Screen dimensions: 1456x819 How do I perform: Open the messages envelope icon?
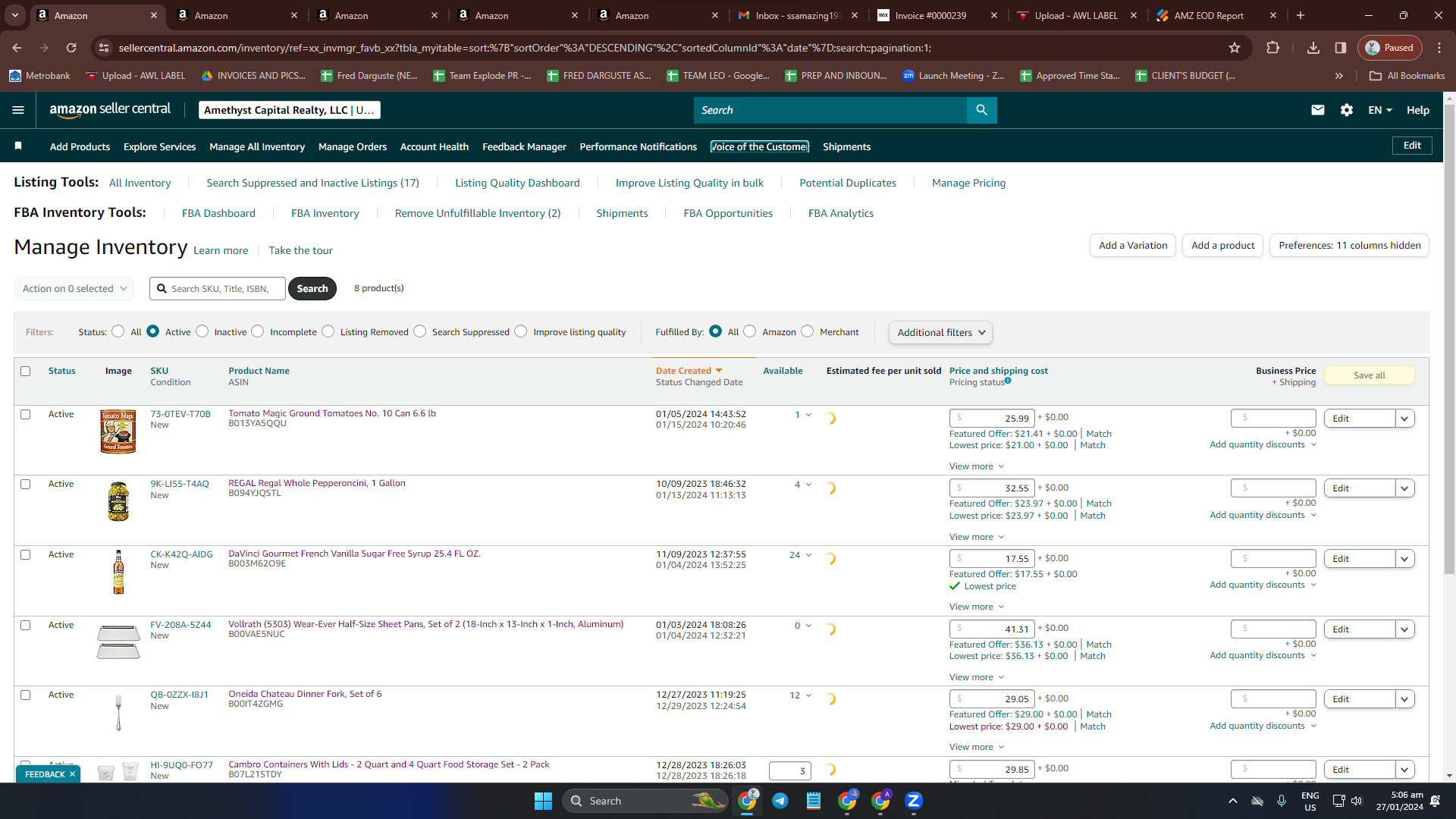pyautogui.click(x=1318, y=110)
